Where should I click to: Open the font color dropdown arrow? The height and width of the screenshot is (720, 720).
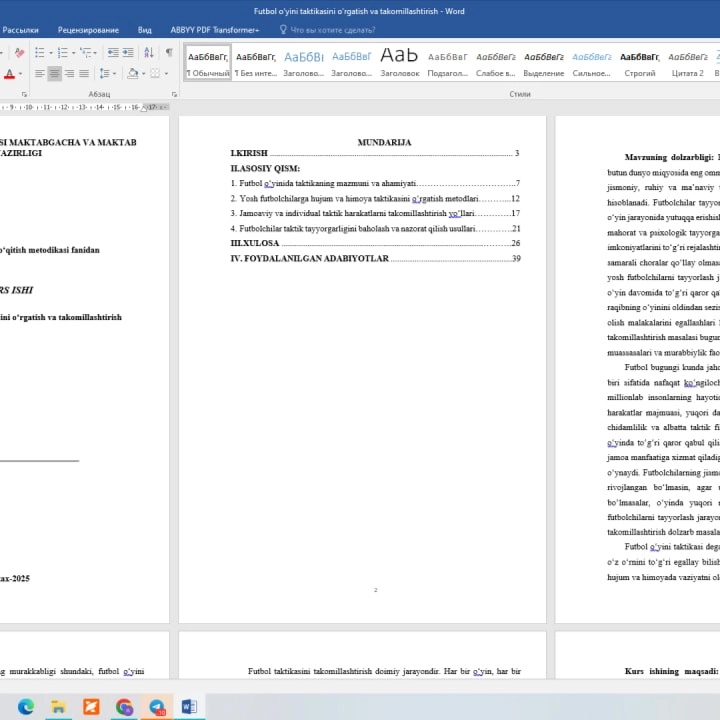tap(20, 74)
